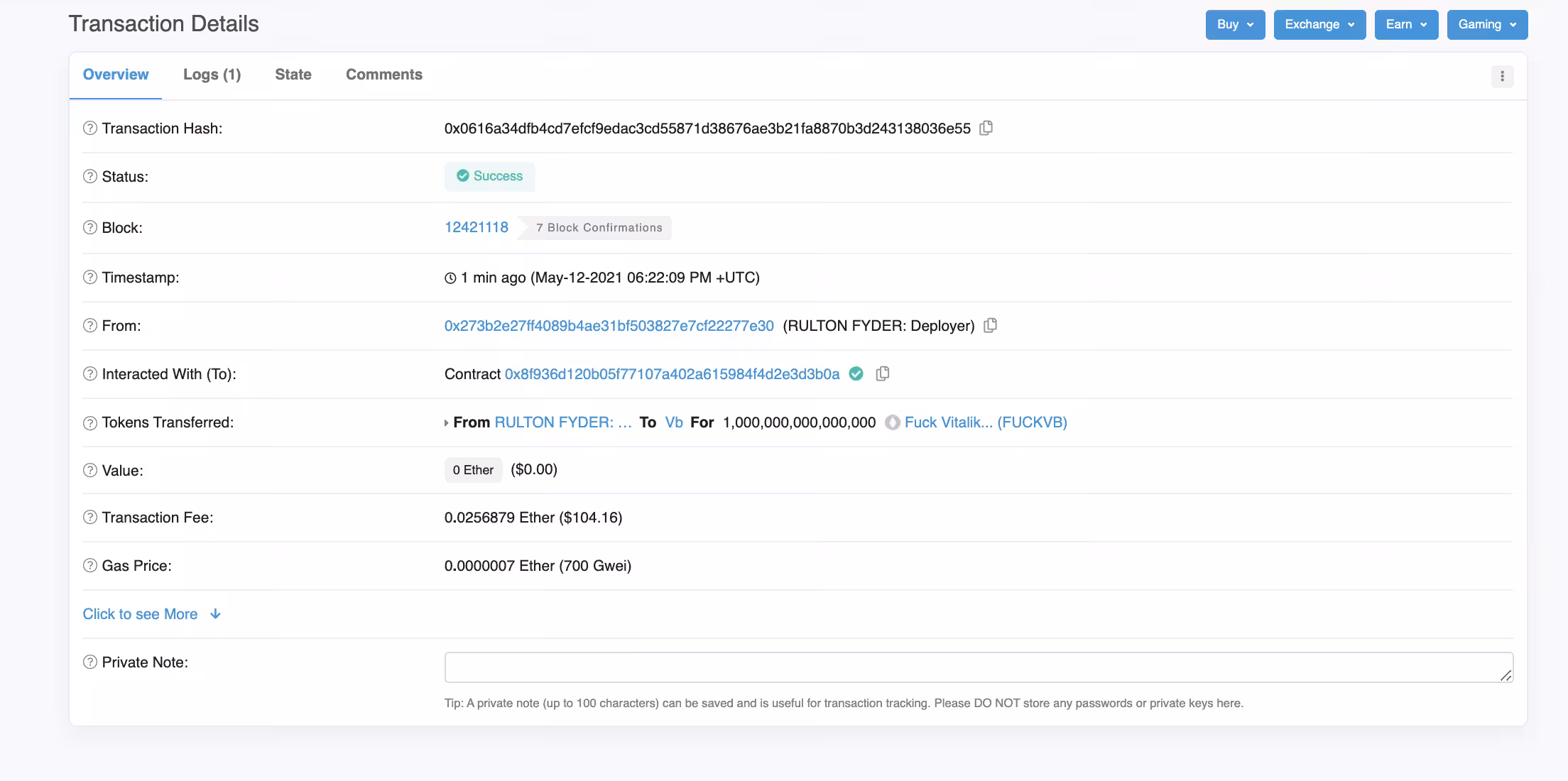This screenshot has height=781, width=1568.
Task: Switch to the Logs (1) tab
Action: 212,75
